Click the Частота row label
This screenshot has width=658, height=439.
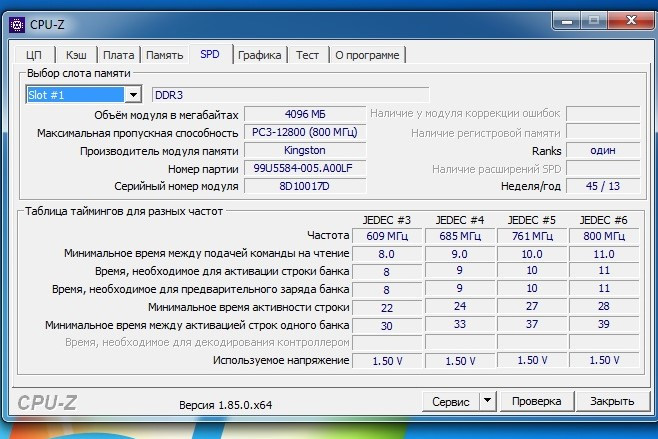tap(328, 235)
